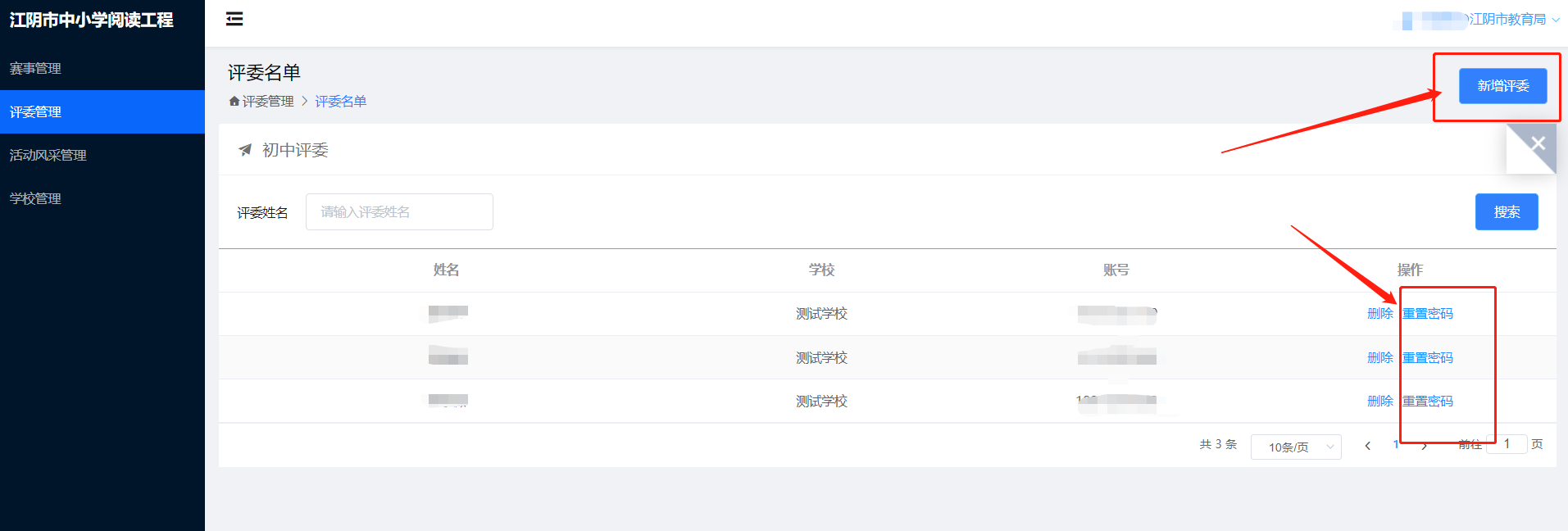
Task: Go to previous page arrow
Action: (1367, 446)
